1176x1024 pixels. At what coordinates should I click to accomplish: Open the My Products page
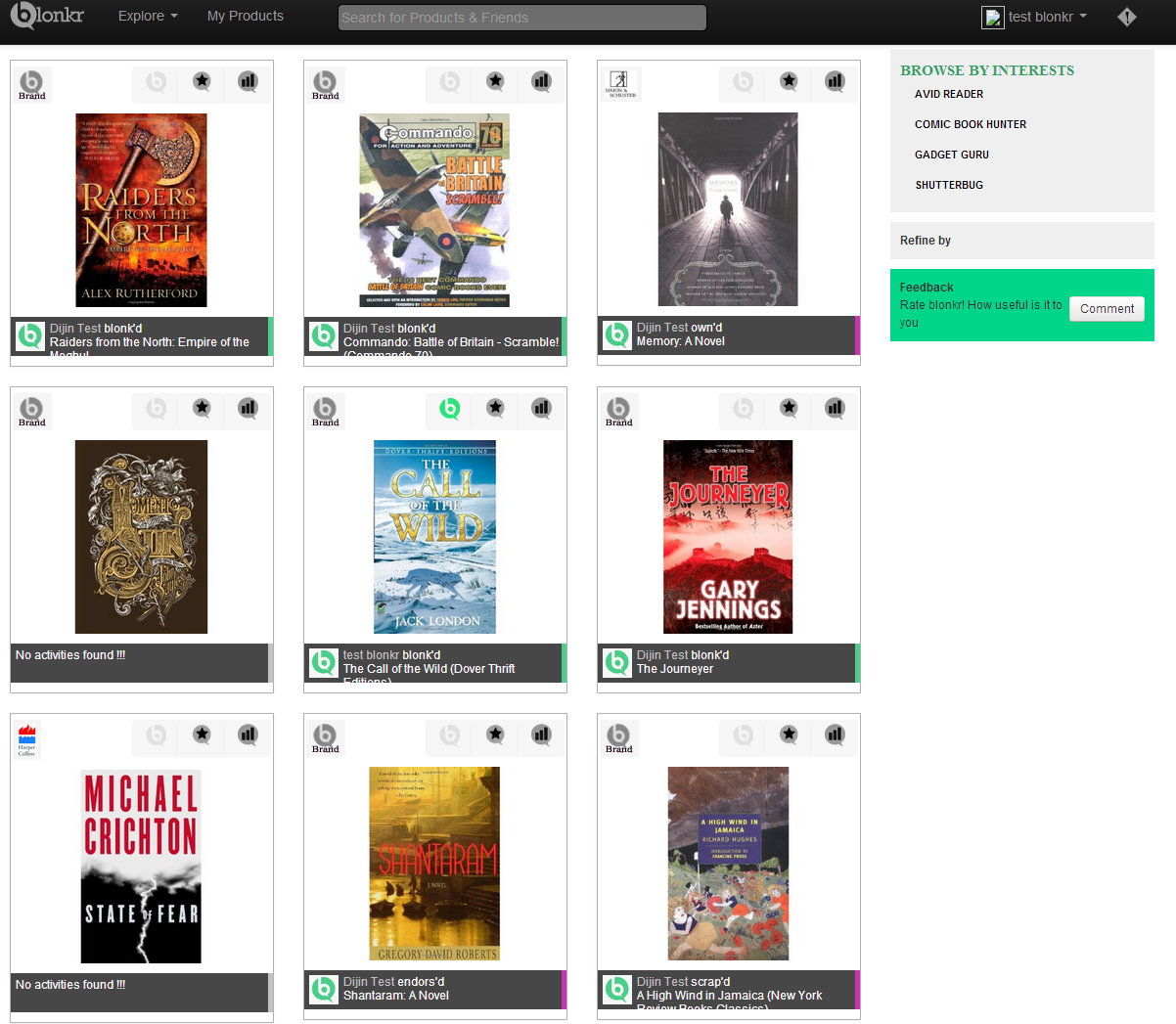pyautogui.click(x=246, y=16)
